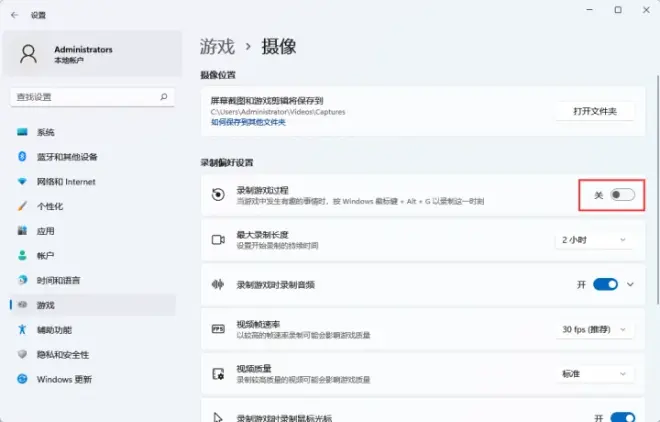
Task: Select 辅助功能 in the settings sidebar
Action: pyautogui.click(x=54, y=329)
